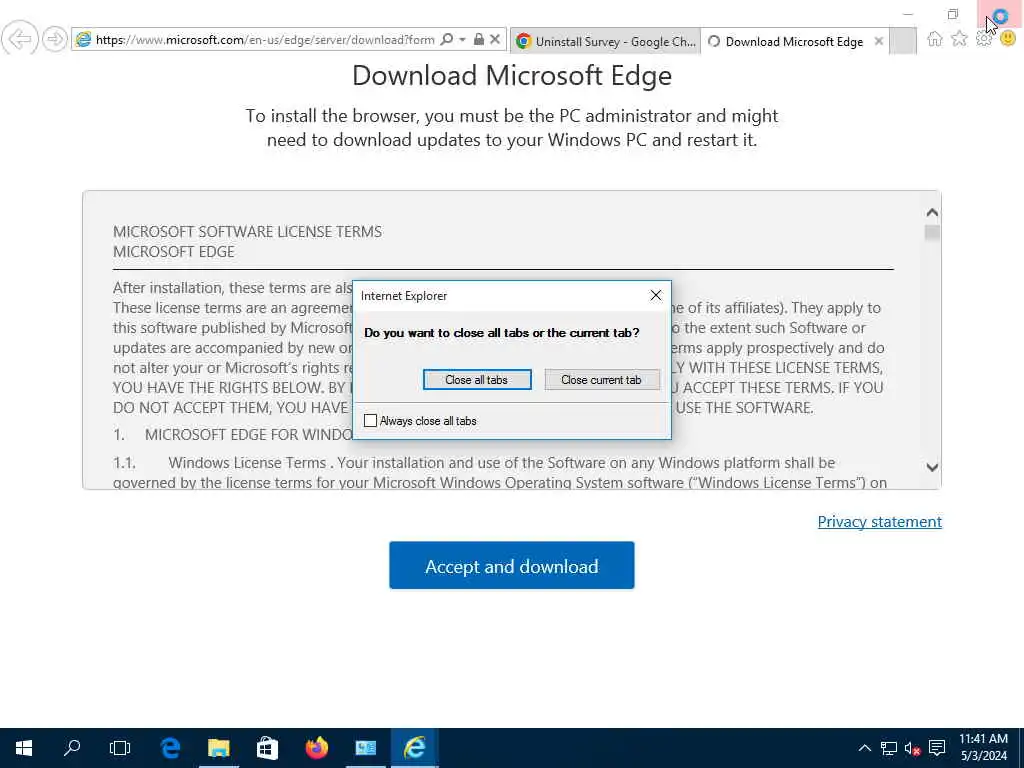
Task: Click the network status tray icon
Action: click(x=888, y=748)
